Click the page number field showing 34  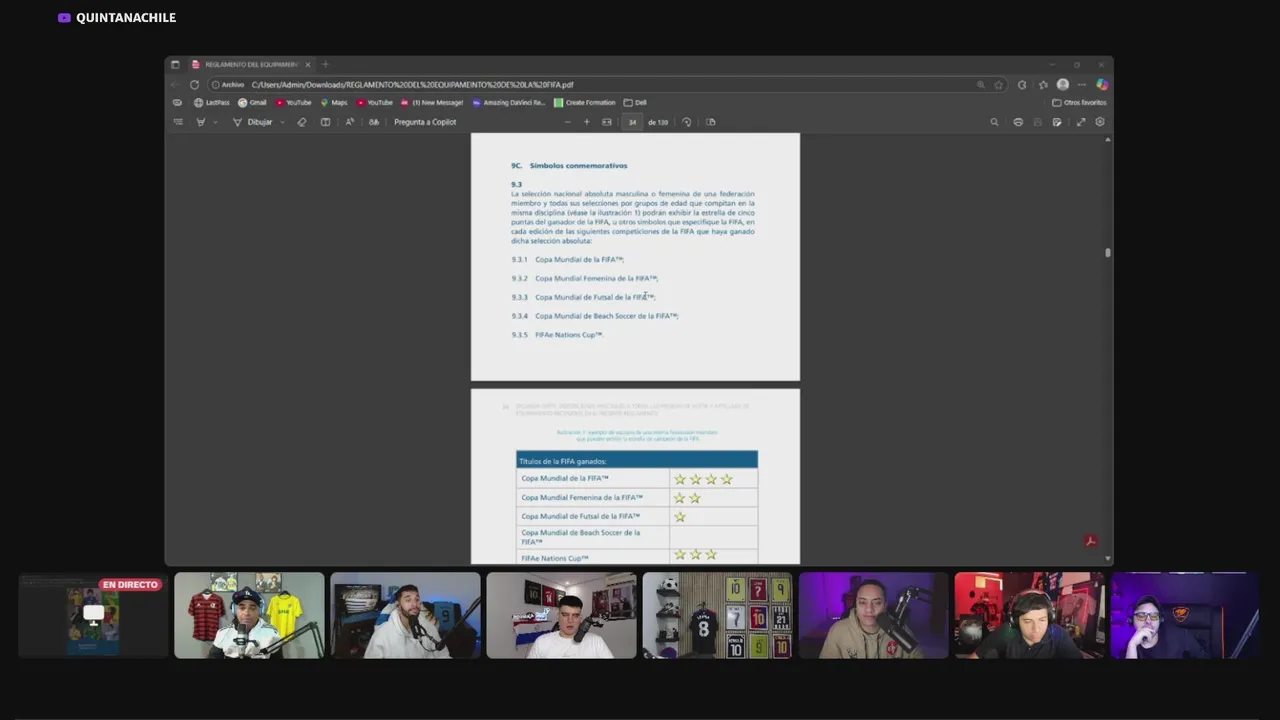pyautogui.click(x=632, y=122)
